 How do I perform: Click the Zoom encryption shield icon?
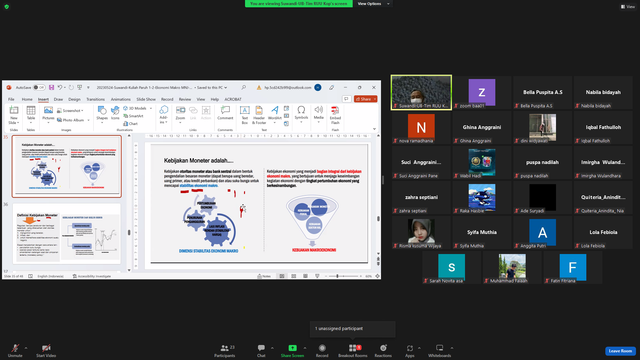(7, 7)
